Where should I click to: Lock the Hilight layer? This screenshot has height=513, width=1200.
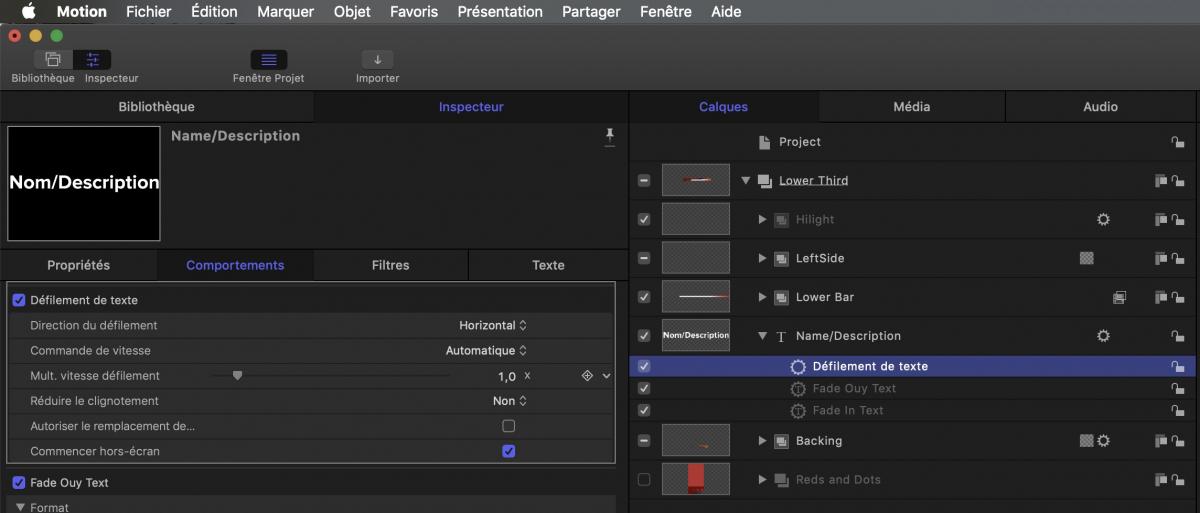click(x=1178, y=219)
